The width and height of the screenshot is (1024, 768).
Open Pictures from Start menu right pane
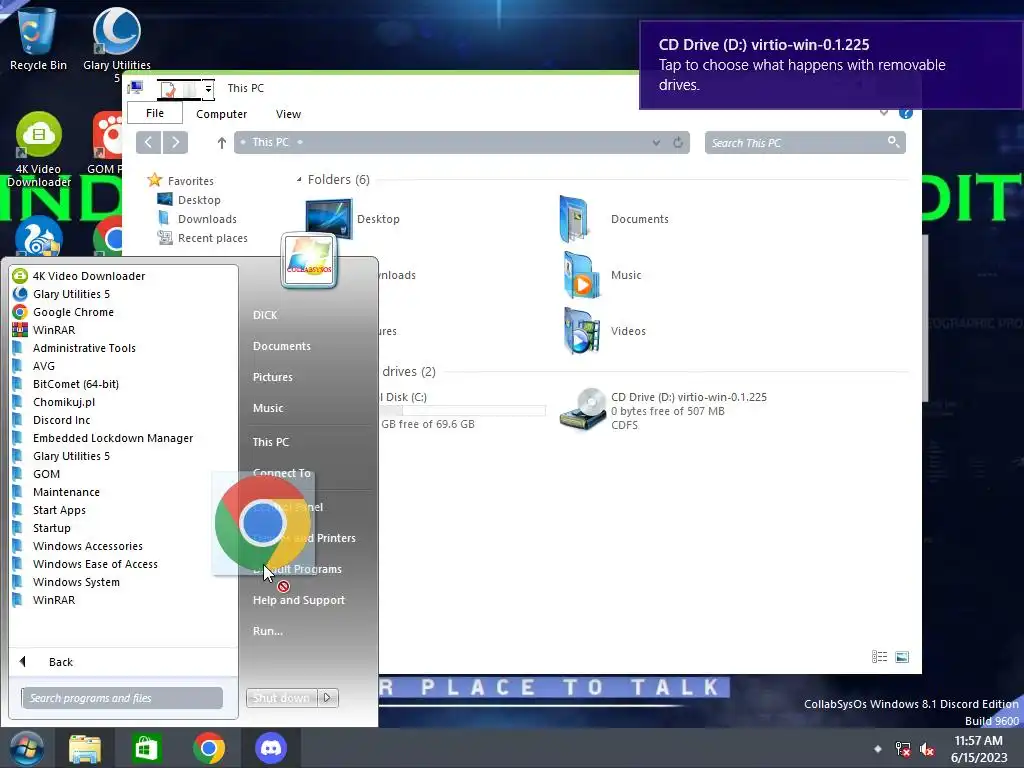click(x=272, y=377)
